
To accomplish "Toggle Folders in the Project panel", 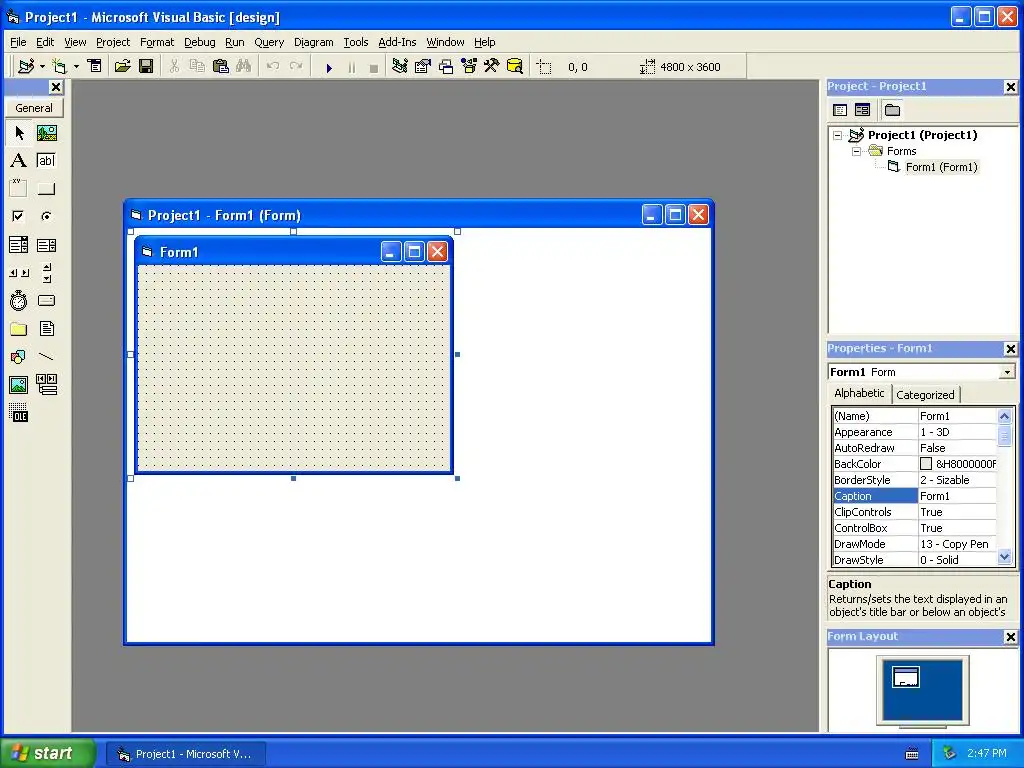I will pos(892,110).
